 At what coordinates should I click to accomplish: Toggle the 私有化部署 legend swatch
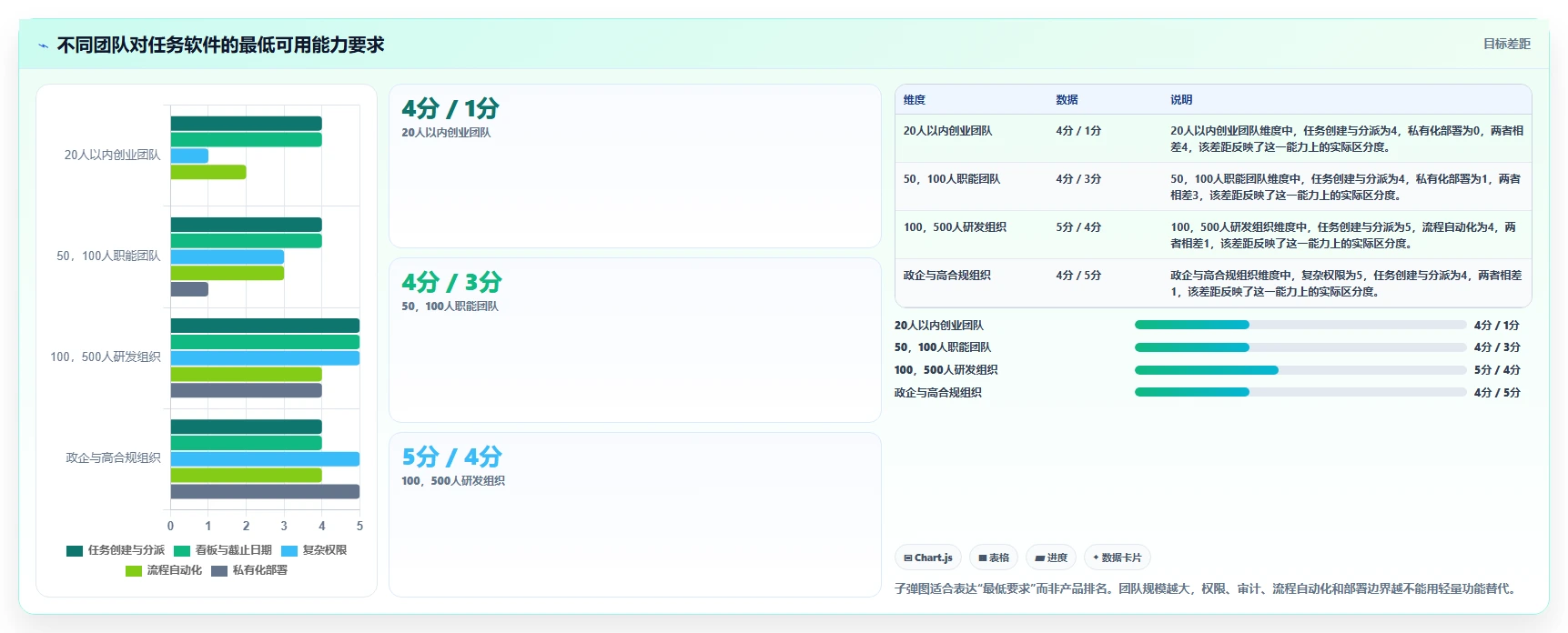[219, 570]
